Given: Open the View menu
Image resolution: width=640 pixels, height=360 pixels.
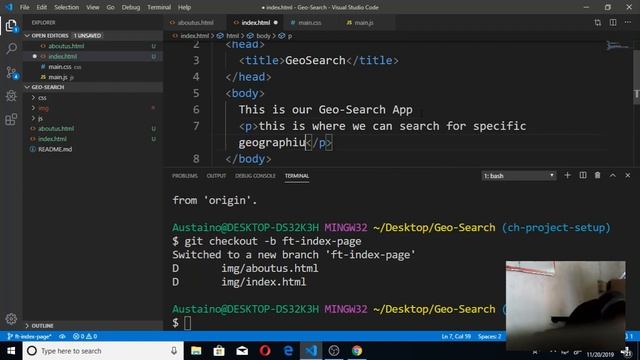Looking at the screenshot, I should click(93, 7).
